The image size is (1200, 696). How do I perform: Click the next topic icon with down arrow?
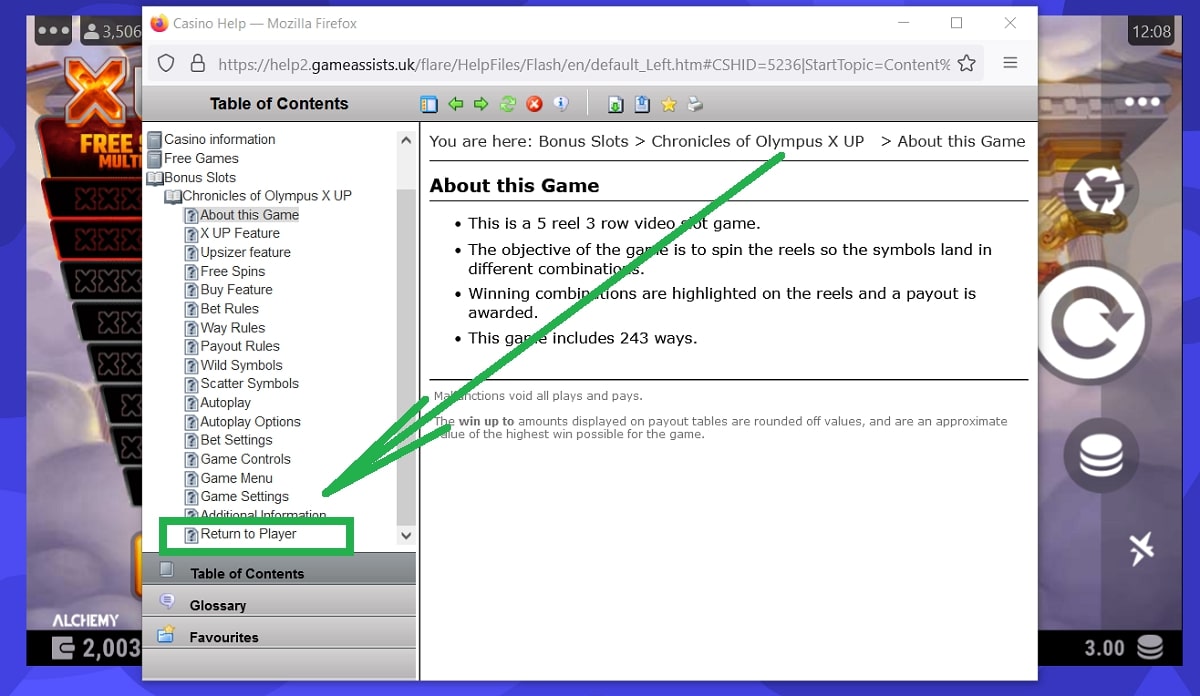click(616, 104)
